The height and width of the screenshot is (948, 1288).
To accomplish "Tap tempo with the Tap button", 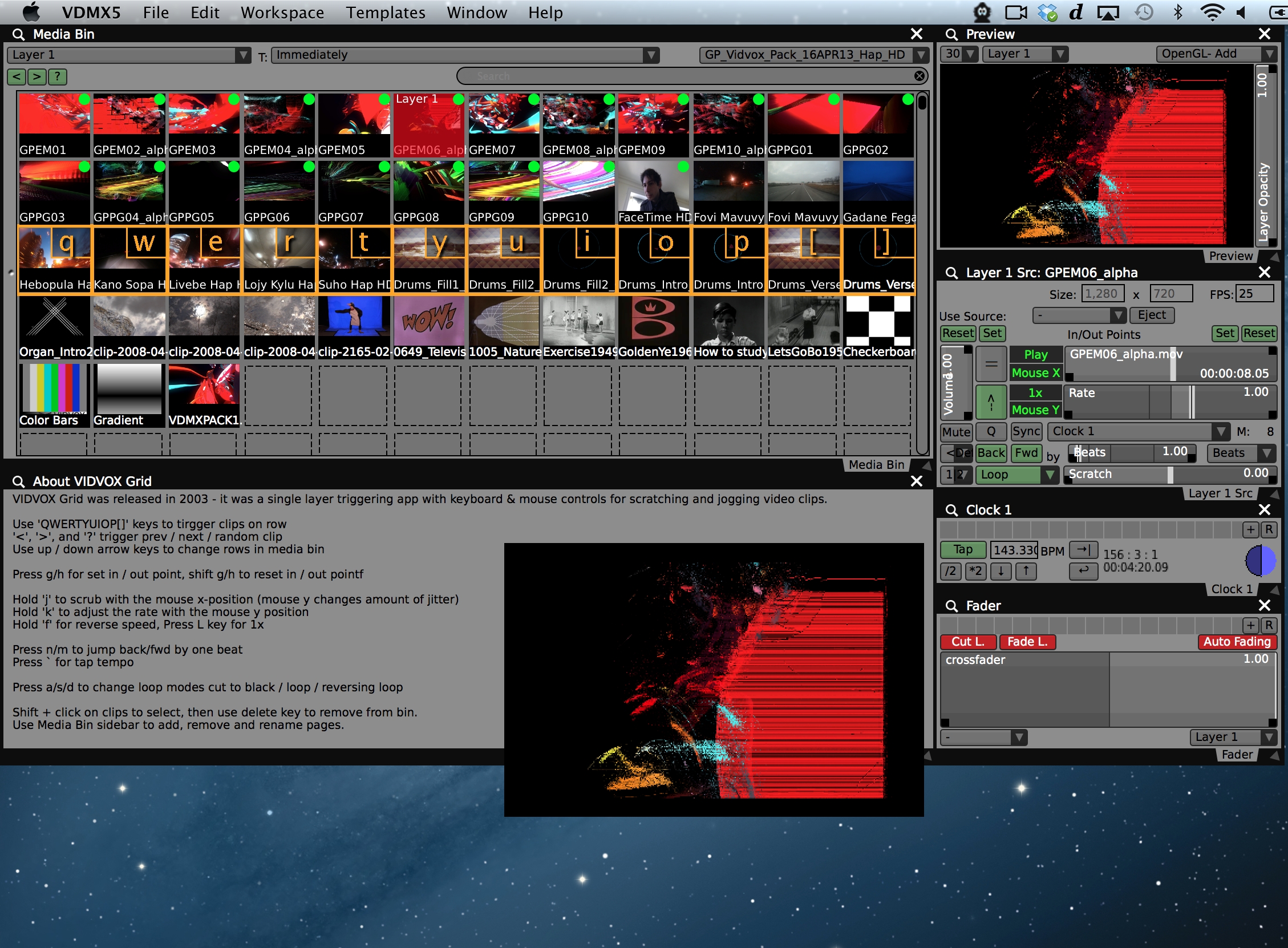I will 963,550.
